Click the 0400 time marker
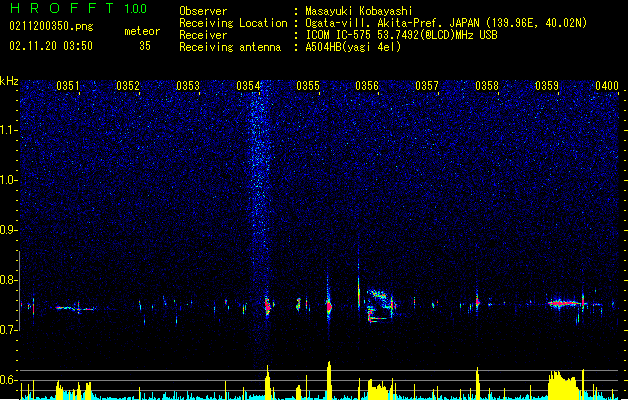The width and height of the screenshot is (629, 400). click(607, 85)
